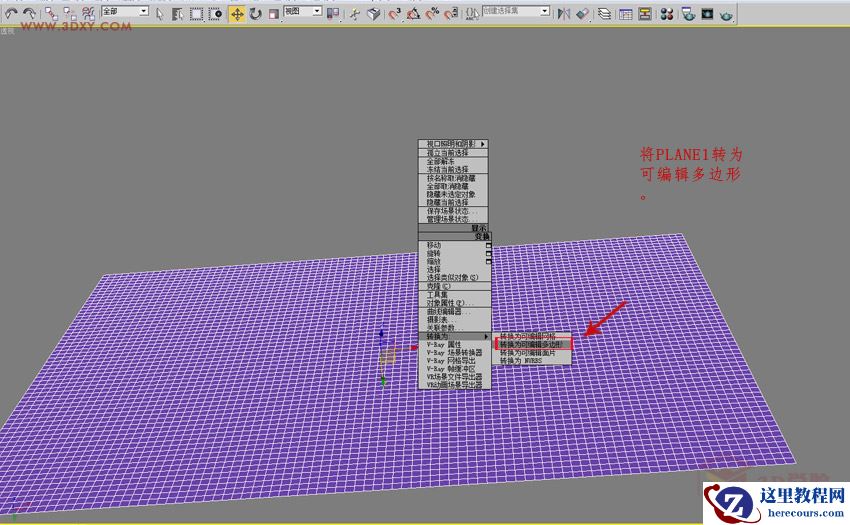Image resolution: width=850 pixels, height=525 pixels.
Task: Open the Curve Editor icon
Action: [626, 14]
